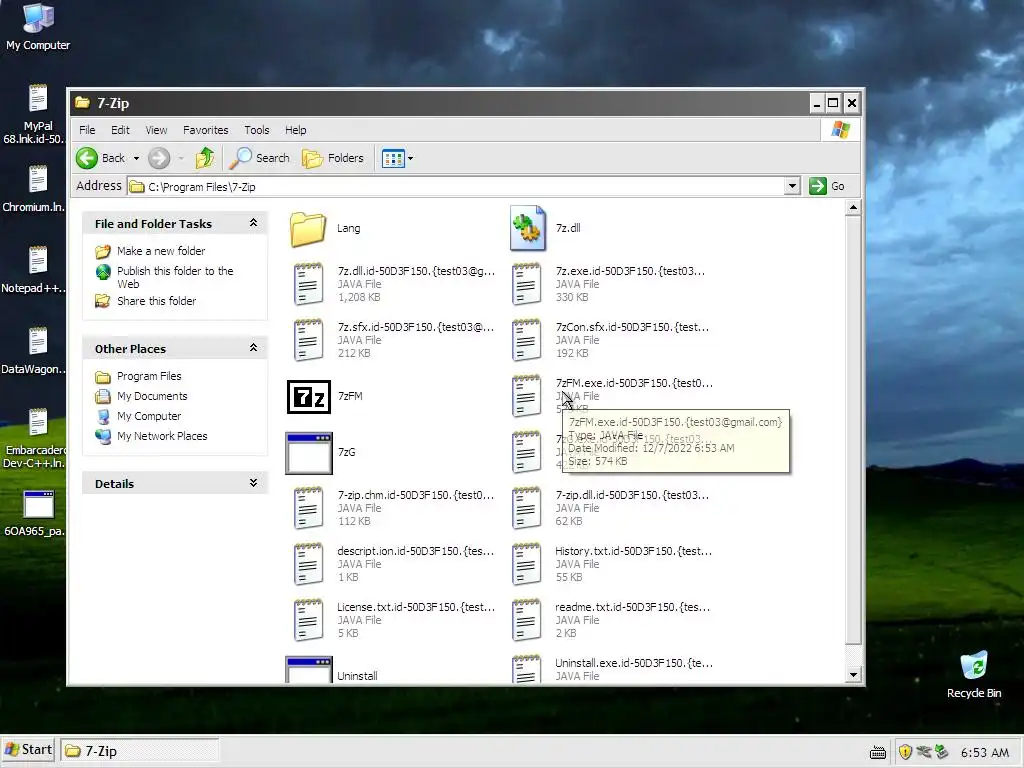Select the Uninstall application icon
The image size is (1024, 768).
coord(309,669)
